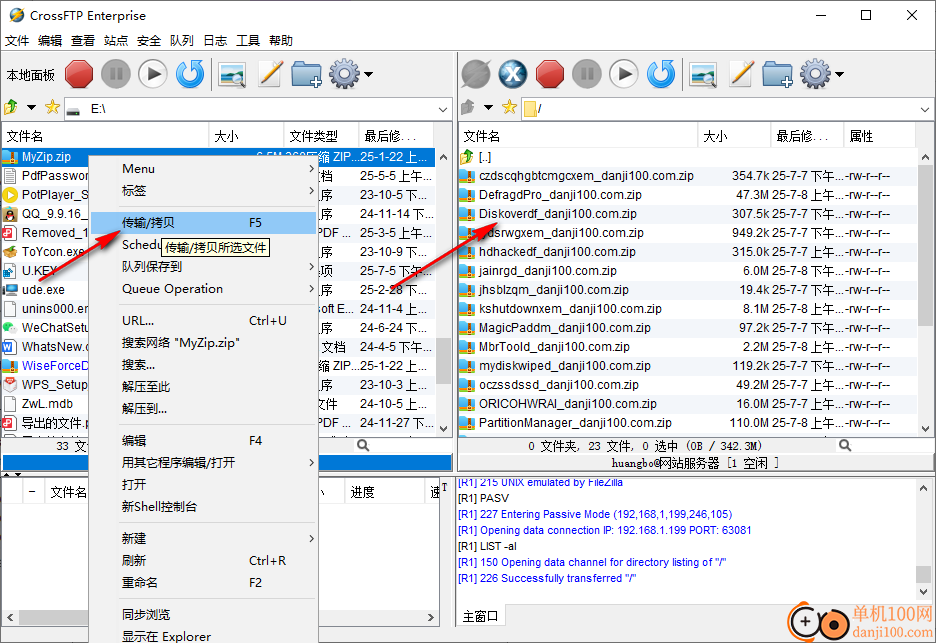Click the remote panel Refresh icon

tap(661, 75)
